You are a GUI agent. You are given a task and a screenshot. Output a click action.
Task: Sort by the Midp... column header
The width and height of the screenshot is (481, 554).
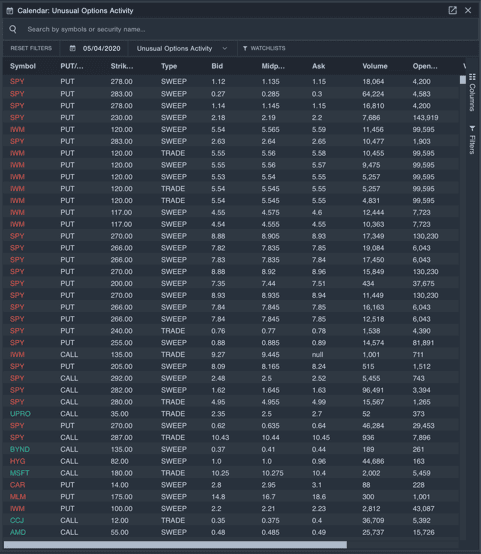coord(273,66)
